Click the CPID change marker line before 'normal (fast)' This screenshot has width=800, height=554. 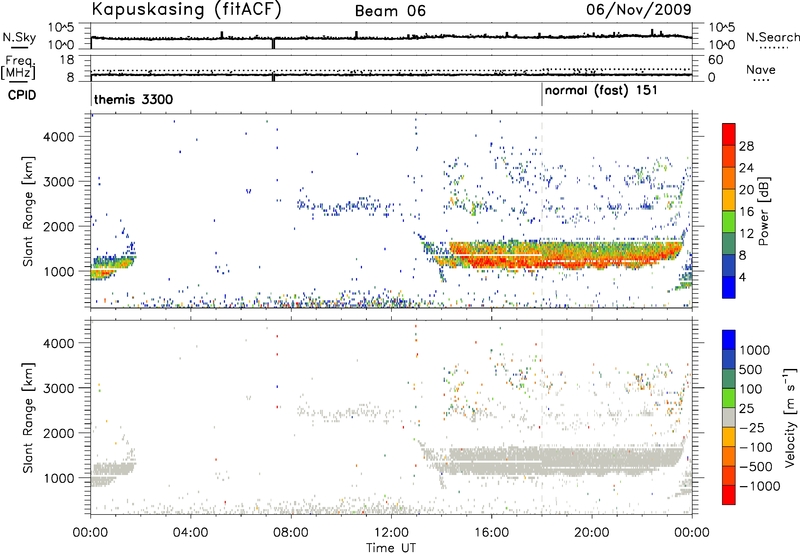coord(542,95)
